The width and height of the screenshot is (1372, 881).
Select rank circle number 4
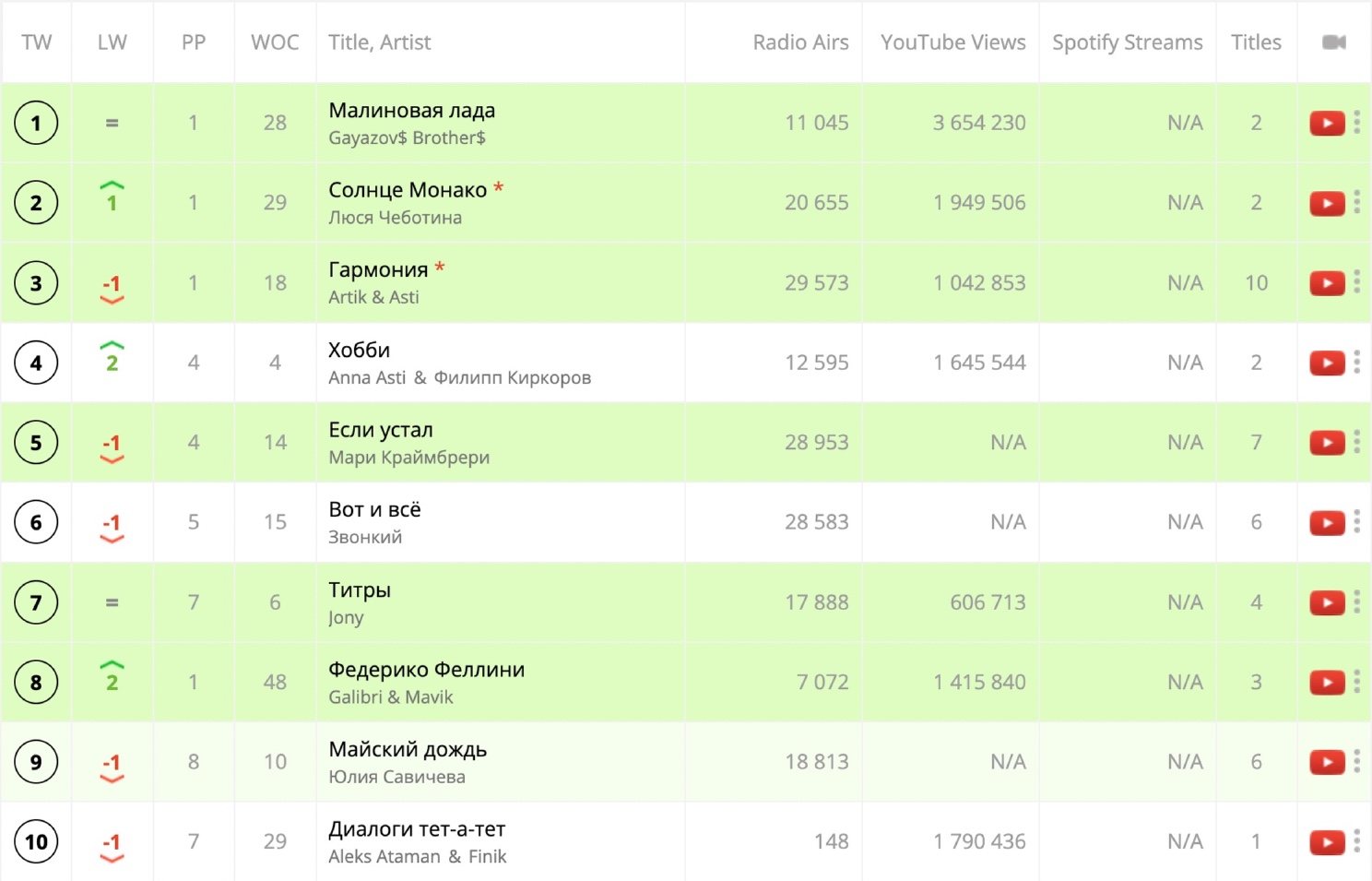pyautogui.click(x=36, y=363)
